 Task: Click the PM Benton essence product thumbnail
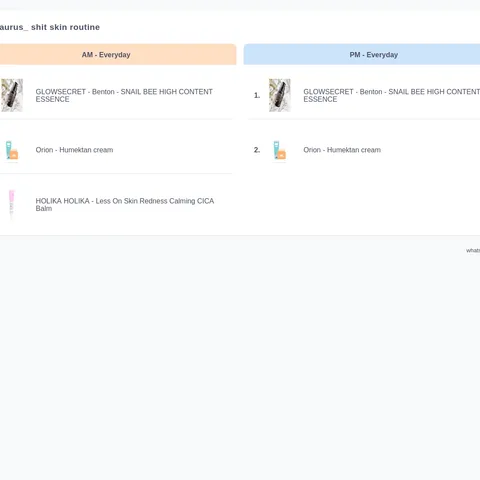[x=280, y=95]
